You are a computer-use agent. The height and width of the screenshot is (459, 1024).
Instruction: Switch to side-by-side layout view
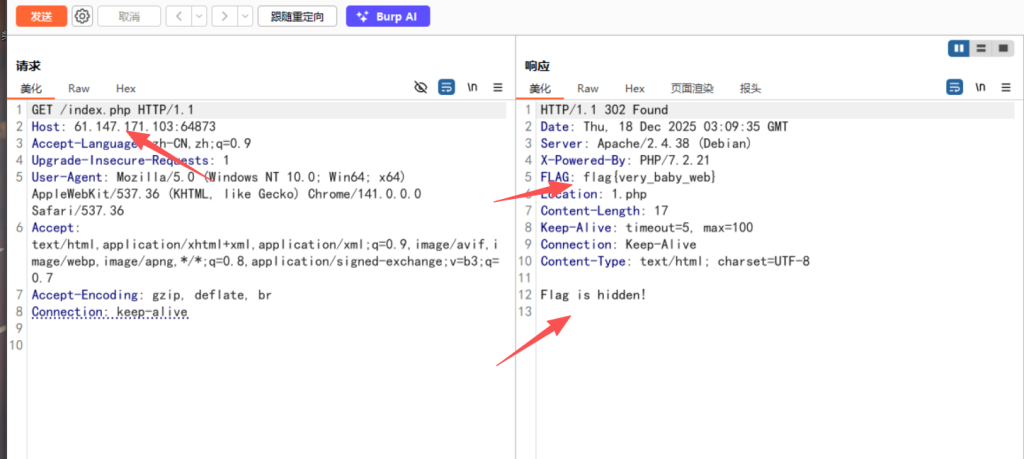tap(959, 48)
